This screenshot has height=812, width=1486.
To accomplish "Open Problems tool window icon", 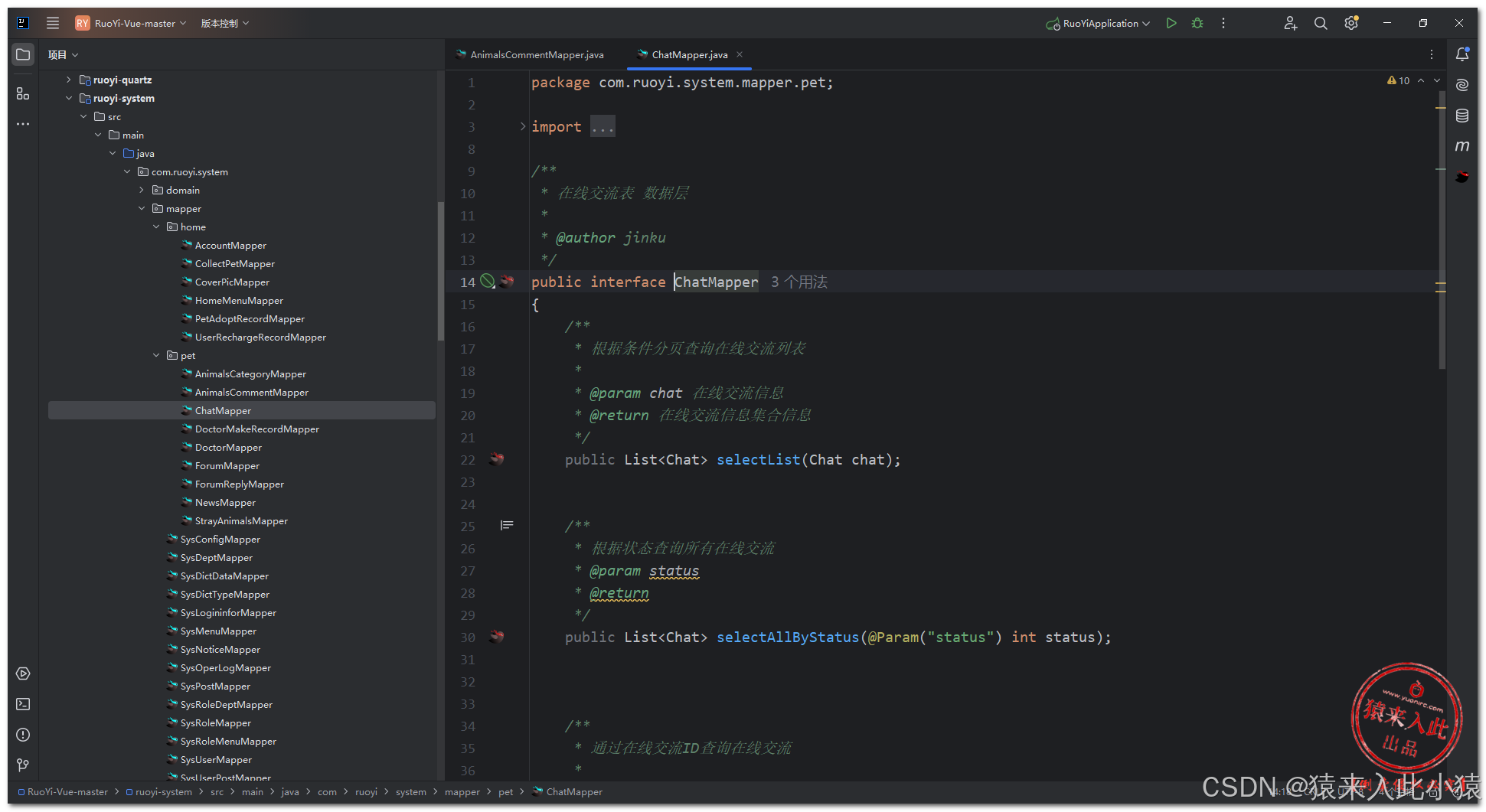I will pyautogui.click(x=23, y=735).
